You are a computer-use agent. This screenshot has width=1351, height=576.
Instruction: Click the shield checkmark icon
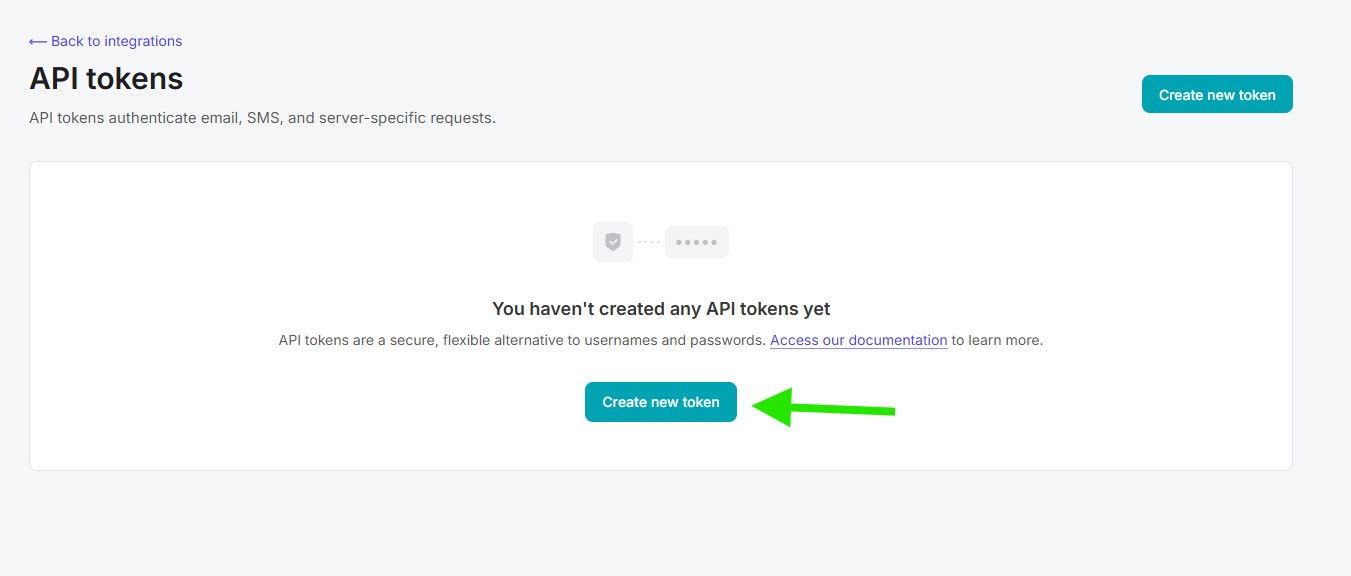(613, 242)
